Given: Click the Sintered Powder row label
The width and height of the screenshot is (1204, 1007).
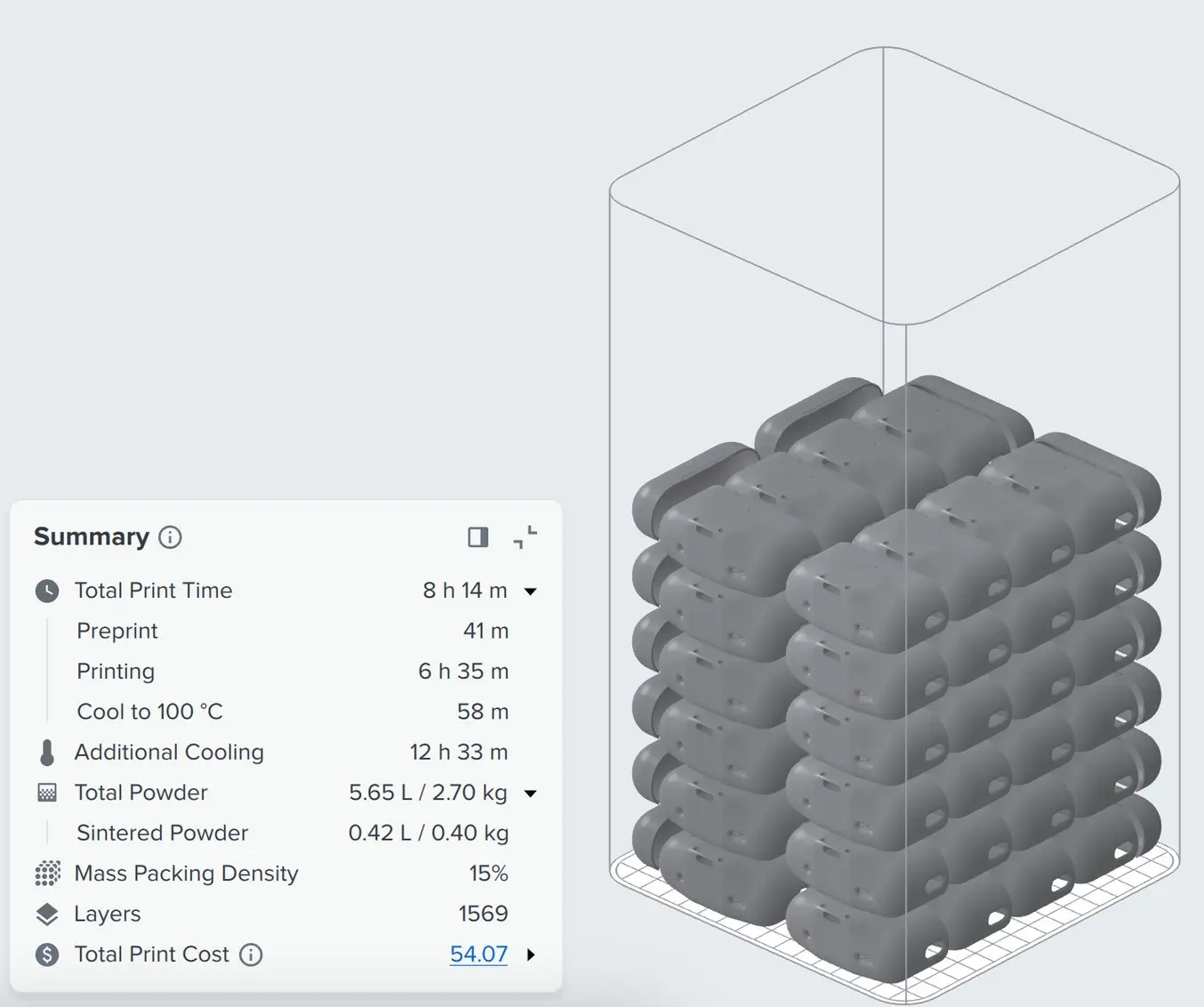Looking at the screenshot, I should tap(162, 834).
